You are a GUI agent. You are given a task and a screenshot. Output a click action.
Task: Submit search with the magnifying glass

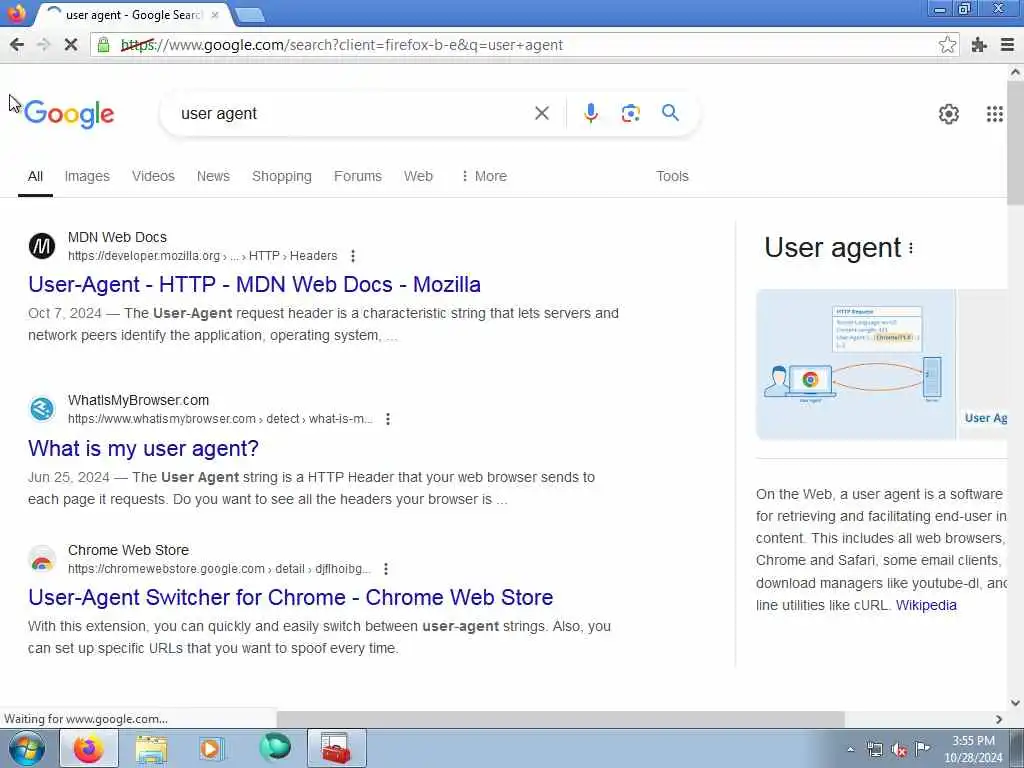click(670, 113)
